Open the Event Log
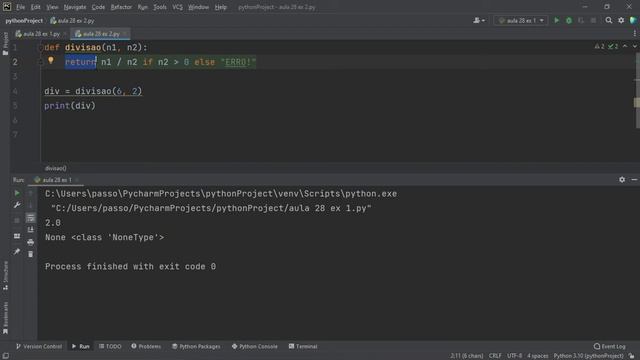The height and width of the screenshot is (360, 640). tap(609, 346)
